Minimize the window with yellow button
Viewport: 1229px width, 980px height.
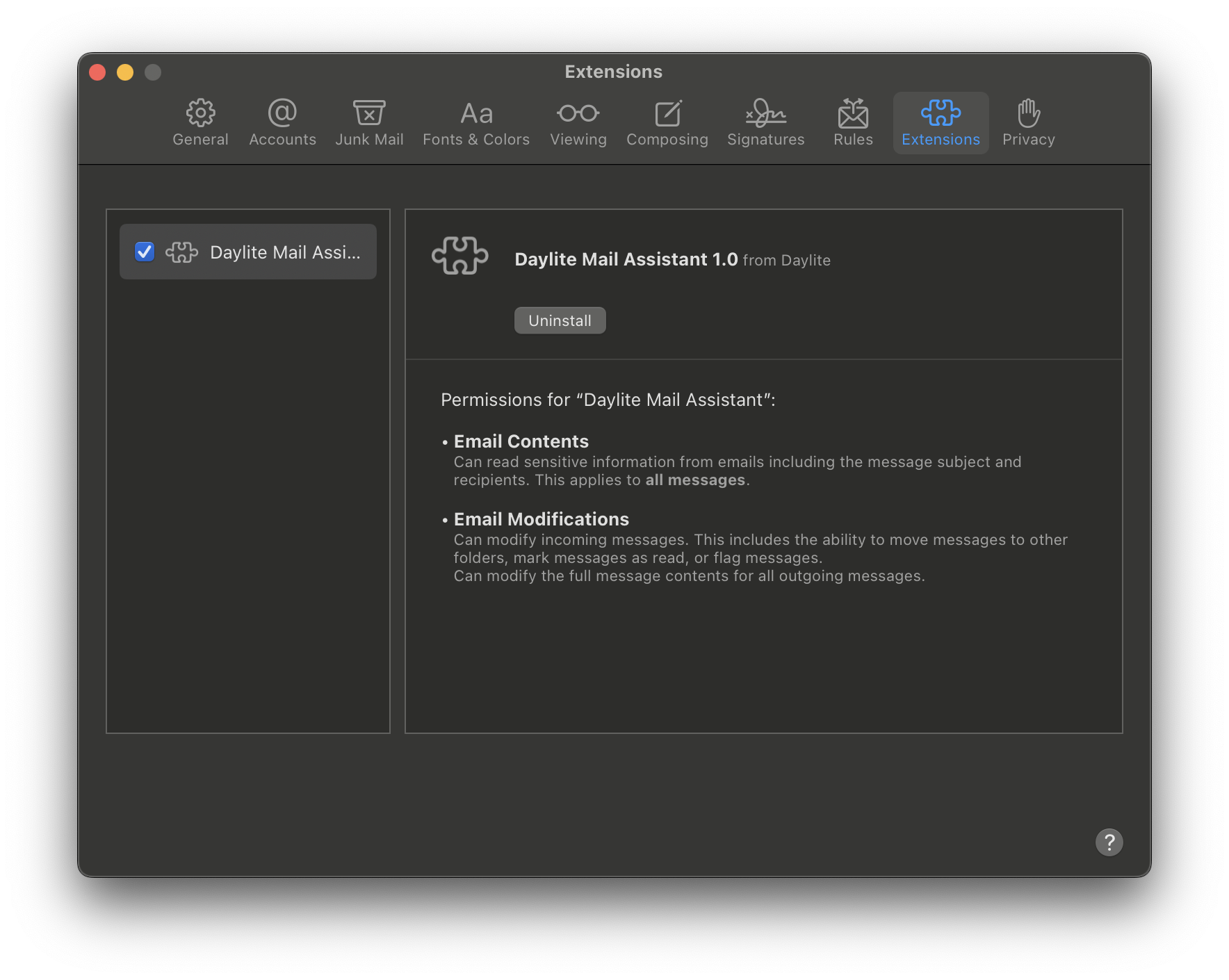pos(125,72)
